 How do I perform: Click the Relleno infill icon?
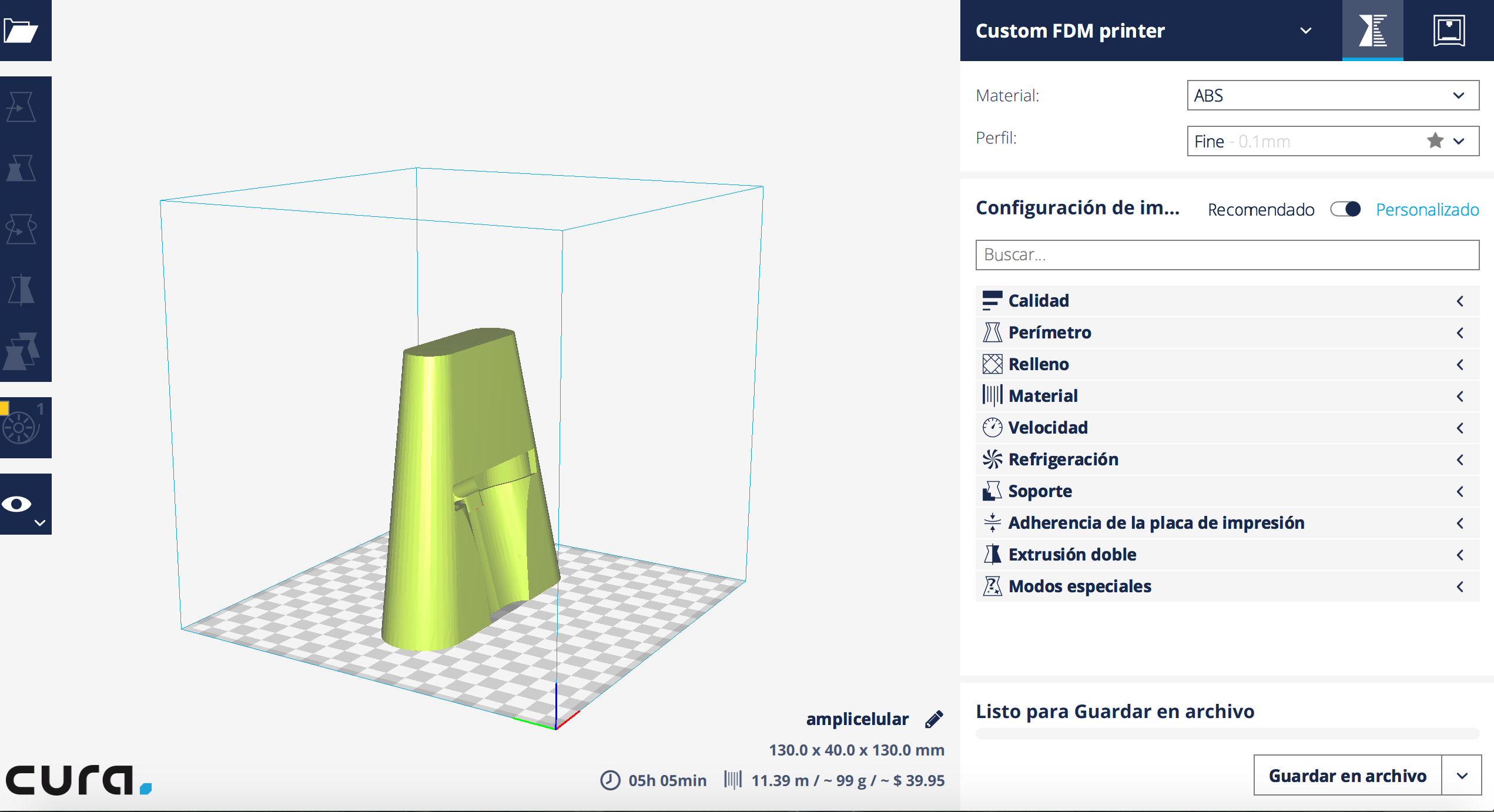[x=992, y=364]
